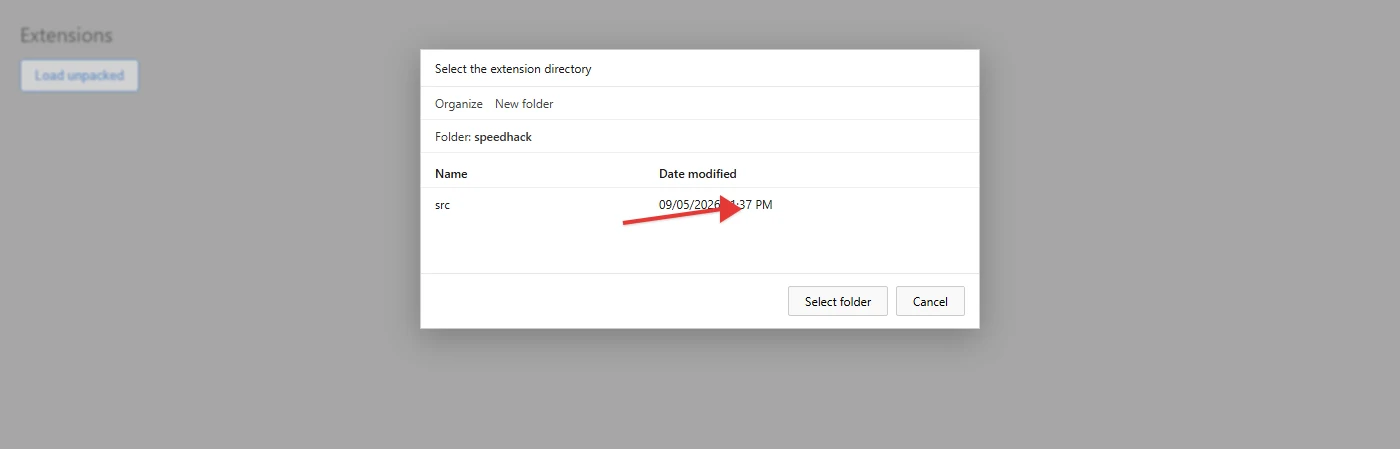
Task: Click the Extensions page heading
Action: tap(66, 35)
